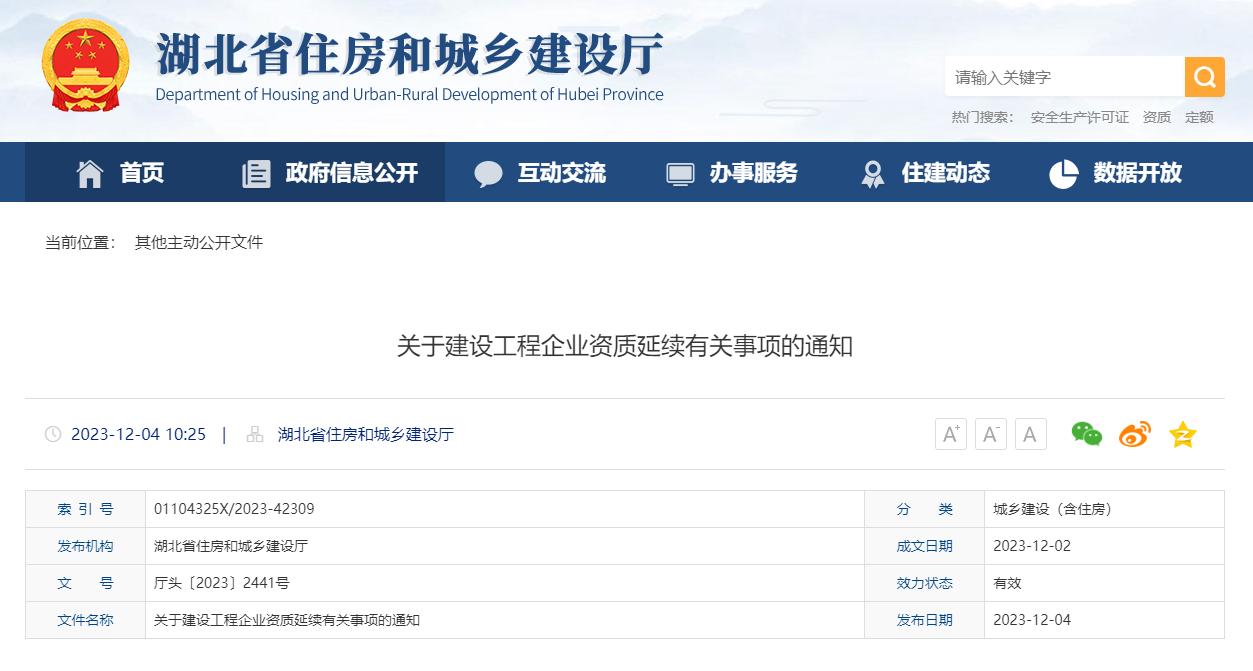Click hot search term 定额
This screenshot has width=1253, height=671.
1199,117
